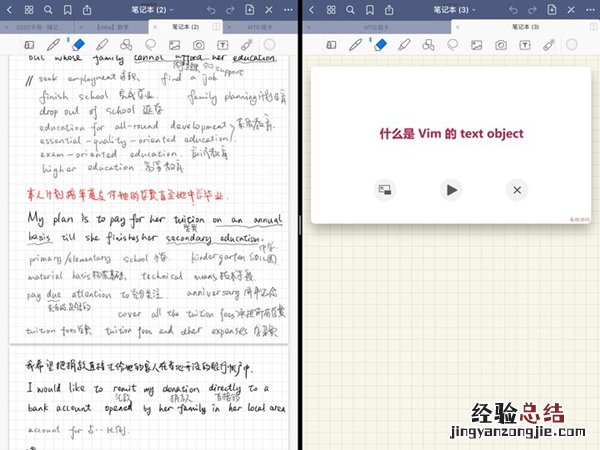This screenshot has height=450, width=600.
Task: Switch to 2020 tab in left window
Action: click(x=38, y=27)
